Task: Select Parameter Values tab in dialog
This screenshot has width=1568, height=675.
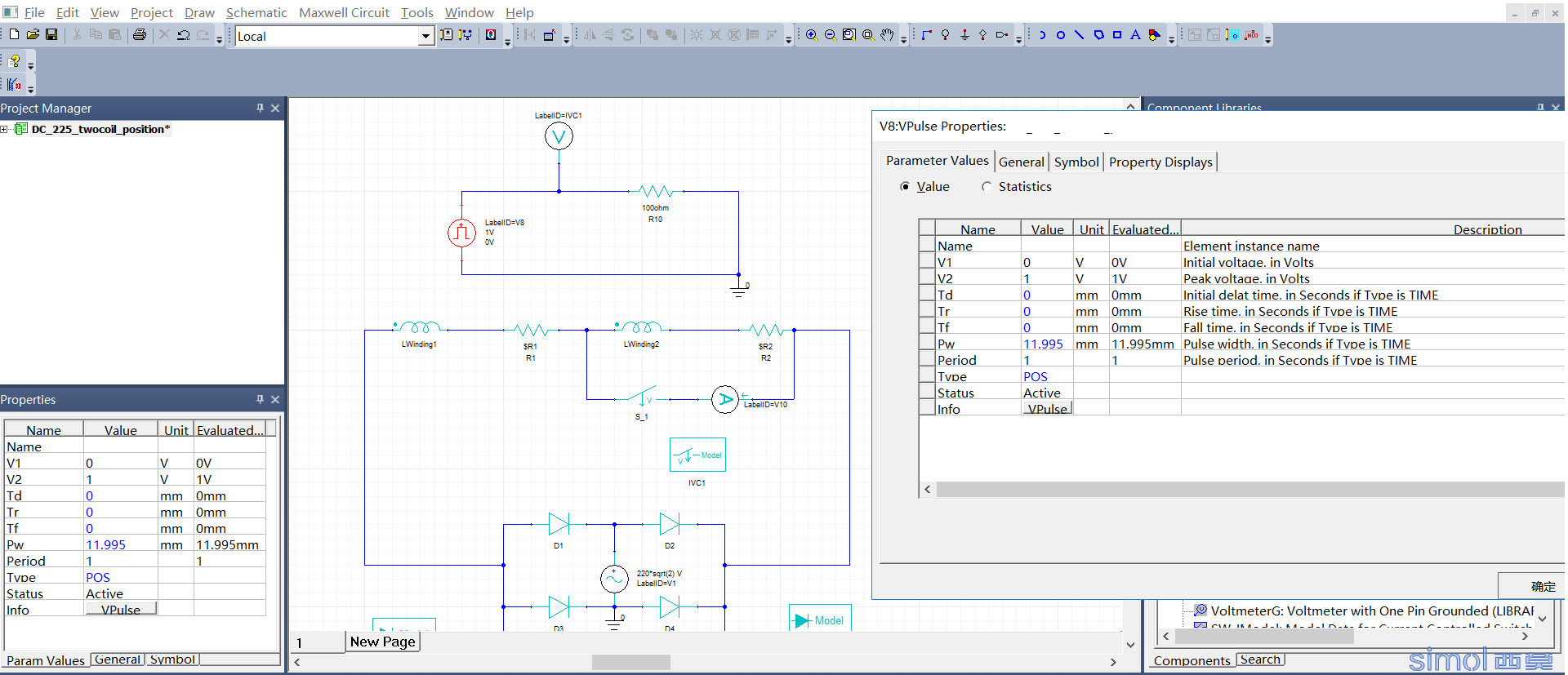Action: point(938,160)
